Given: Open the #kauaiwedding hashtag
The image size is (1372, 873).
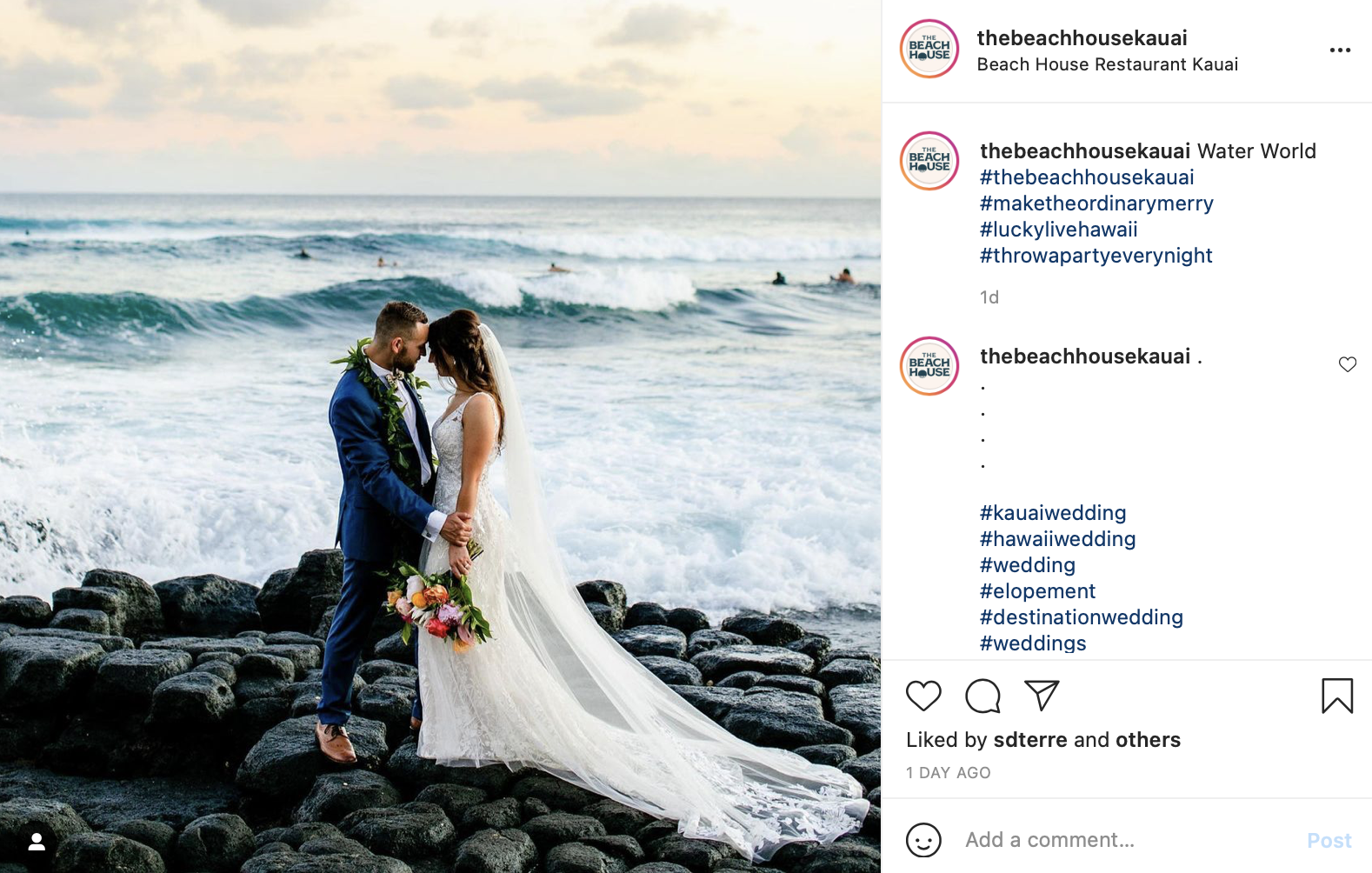Looking at the screenshot, I should point(1053,513).
